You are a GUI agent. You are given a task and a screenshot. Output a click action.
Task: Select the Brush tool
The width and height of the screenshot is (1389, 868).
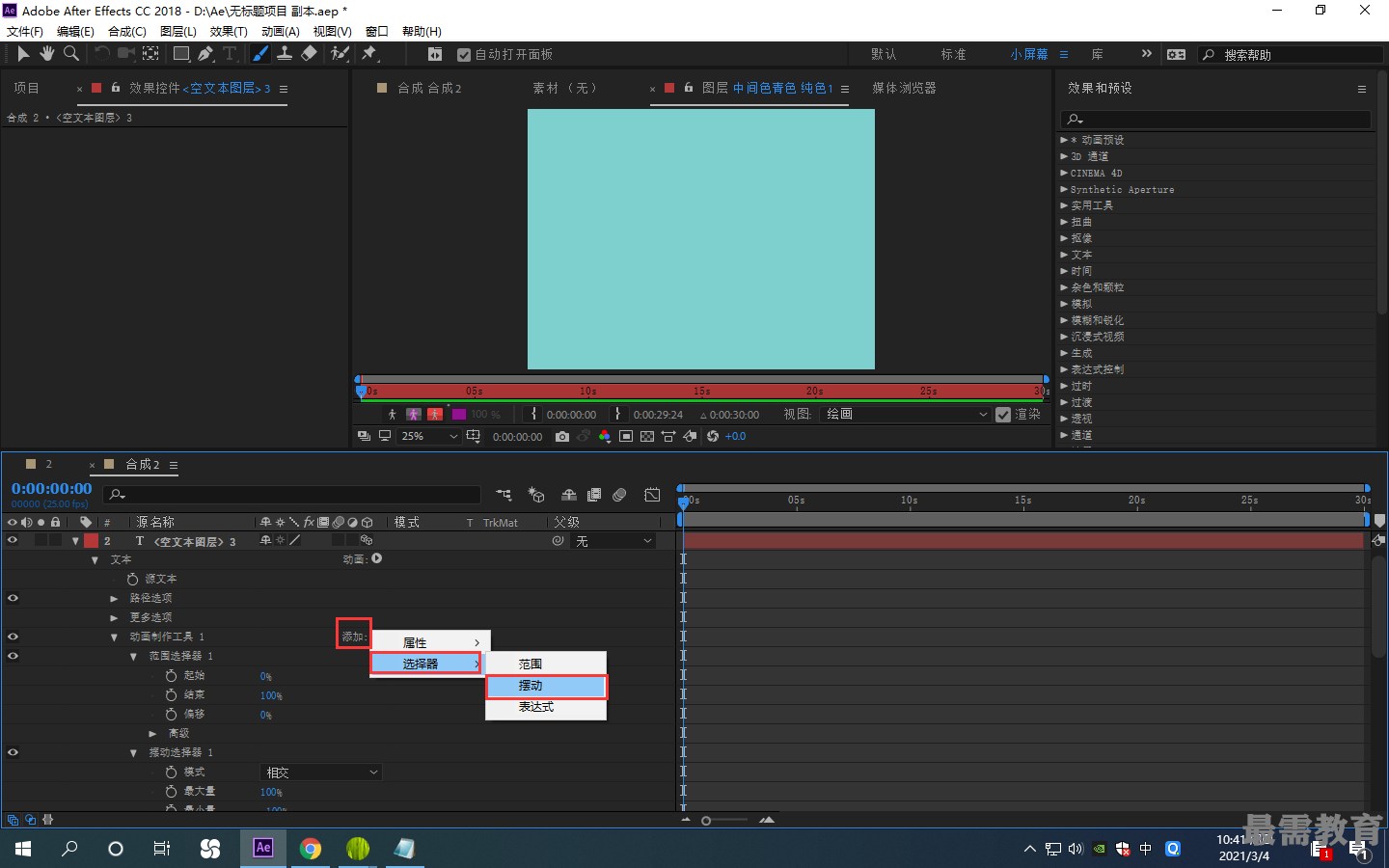tap(260, 54)
